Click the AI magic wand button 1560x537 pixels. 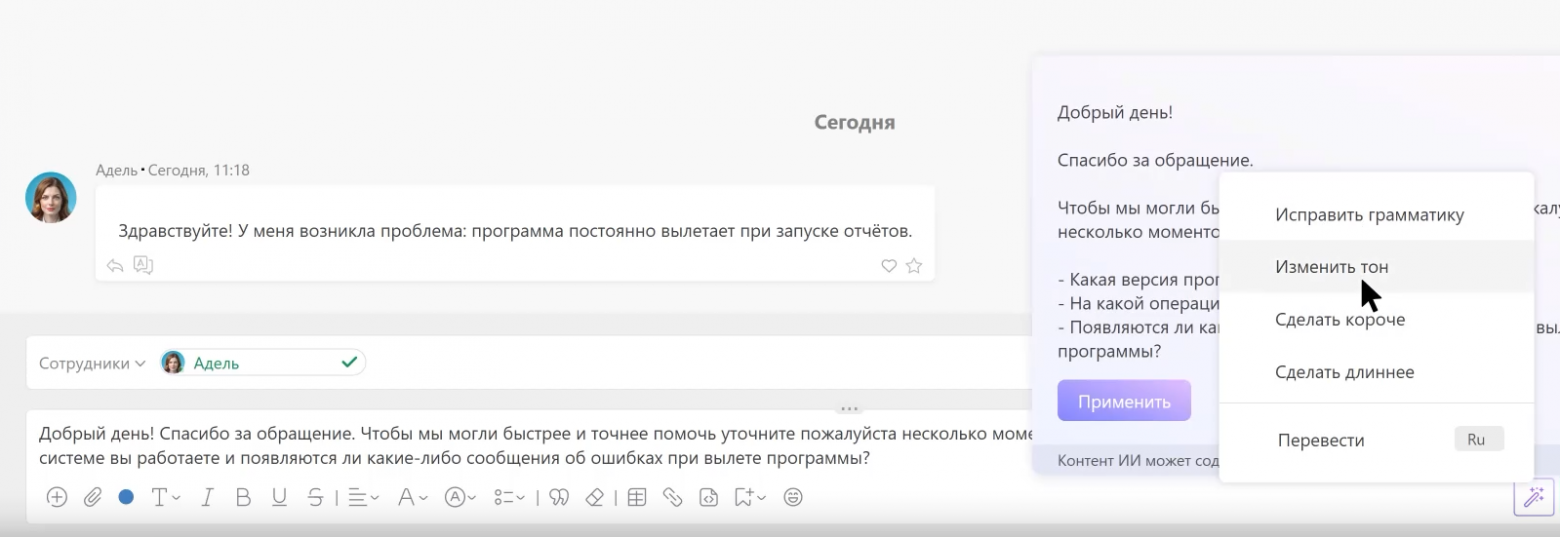pyautogui.click(x=1533, y=497)
